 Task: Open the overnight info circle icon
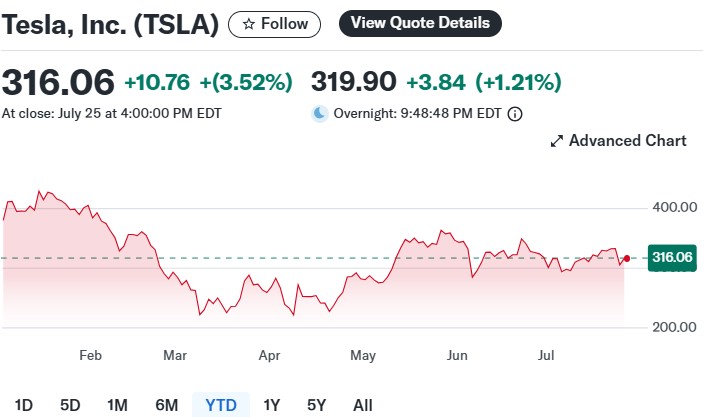(x=515, y=114)
